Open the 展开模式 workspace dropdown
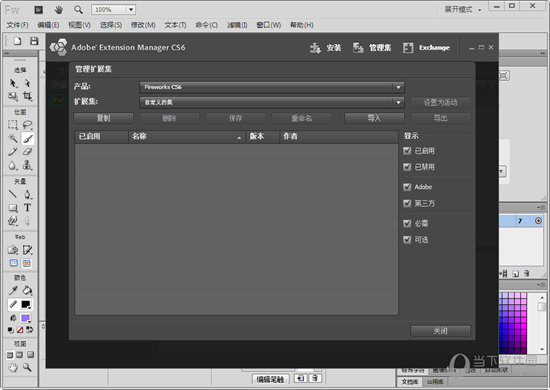 pos(463,9)
